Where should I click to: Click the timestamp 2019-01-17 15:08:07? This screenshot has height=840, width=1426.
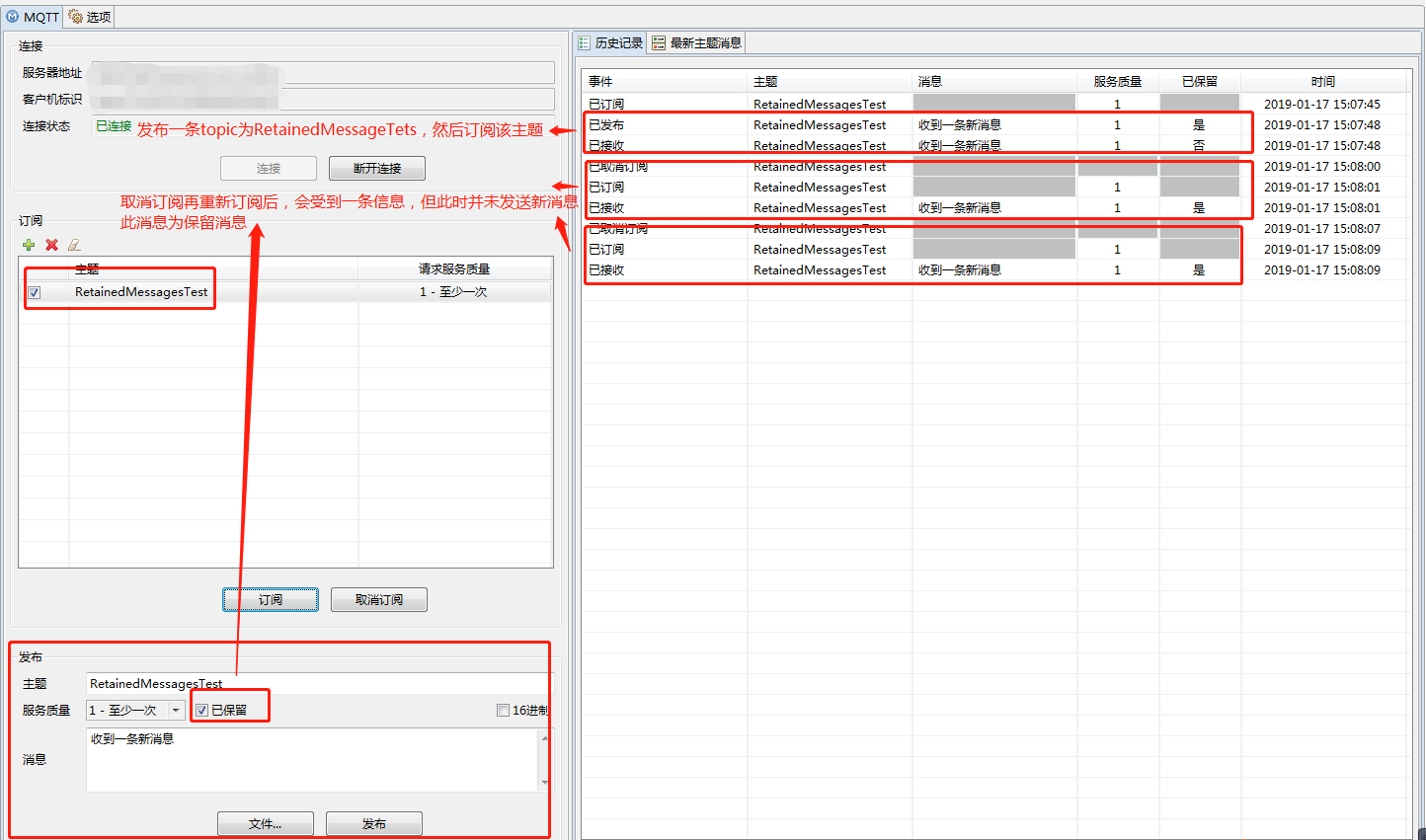click(x=1322, y=228)
